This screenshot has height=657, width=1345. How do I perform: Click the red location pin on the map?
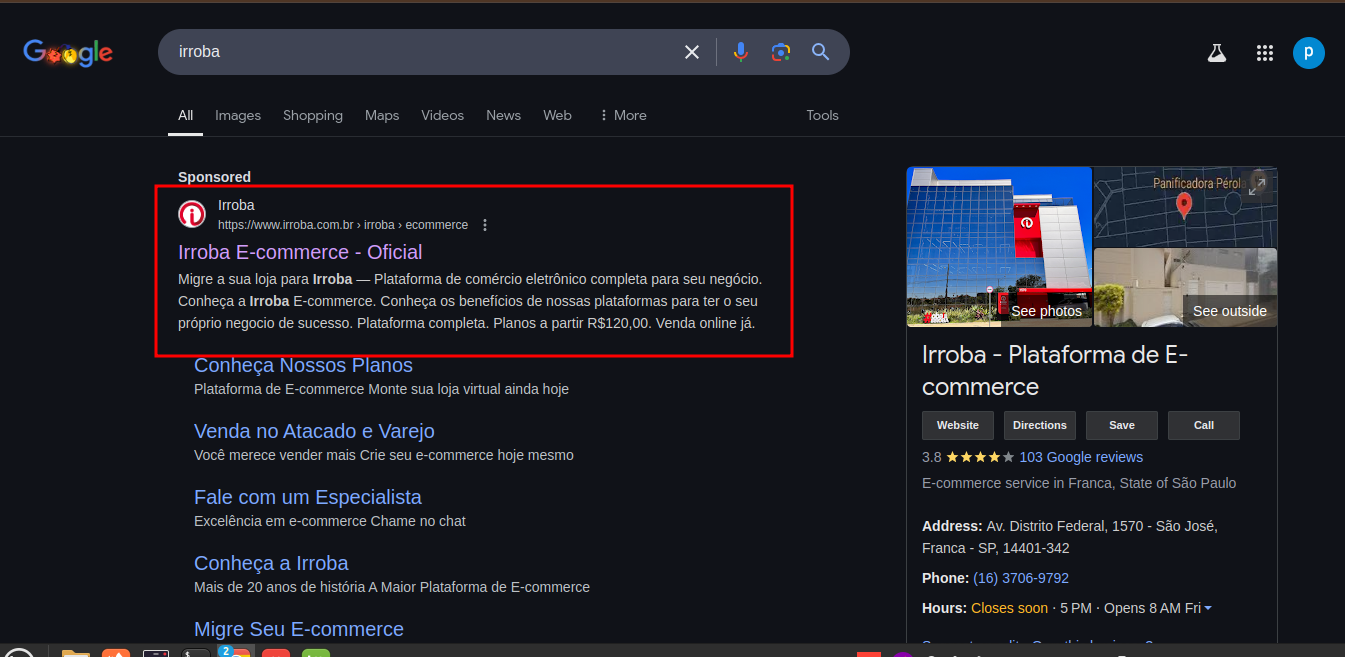pyautogui.click(x=1184, y=205)
